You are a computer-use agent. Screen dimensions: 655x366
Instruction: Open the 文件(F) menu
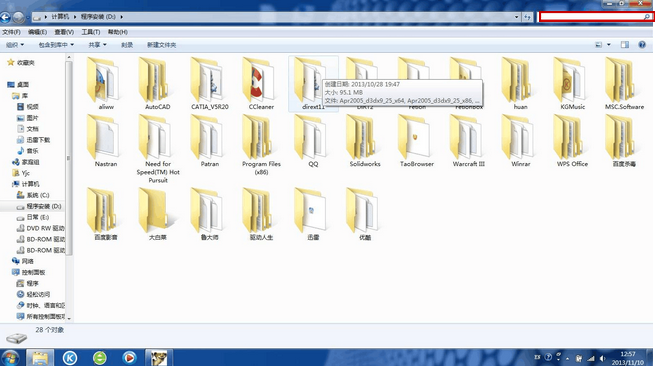tap(11, 32)
